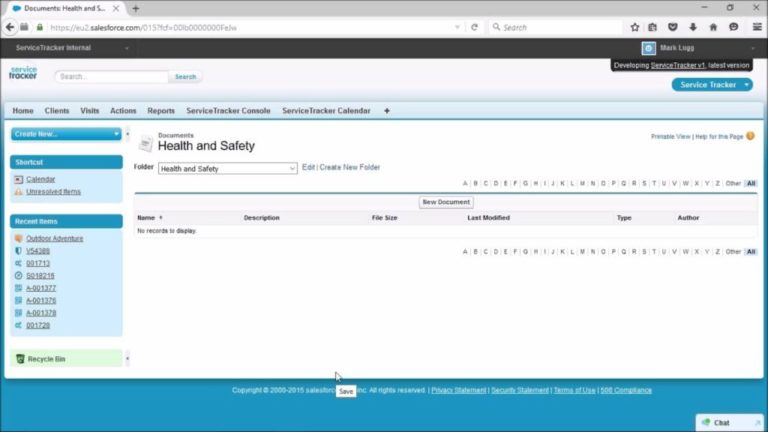Open the Firefox downloads arrow icon
The image size is (768, 432).
[x=693, y=28]
